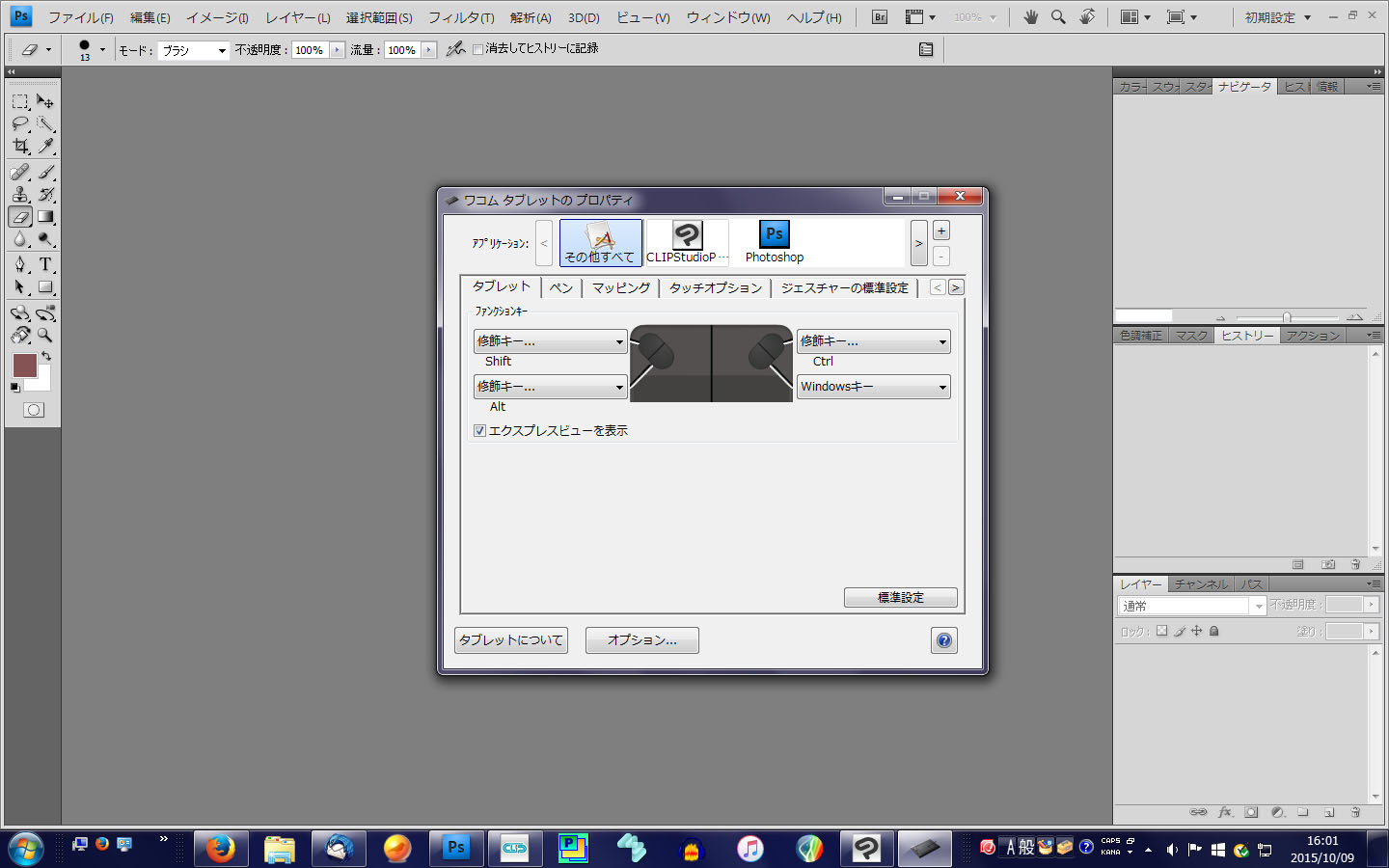The height and width of the screenshot is (868, 1389).
Task: Click the 標準設定 button
Action: (900, 598)
